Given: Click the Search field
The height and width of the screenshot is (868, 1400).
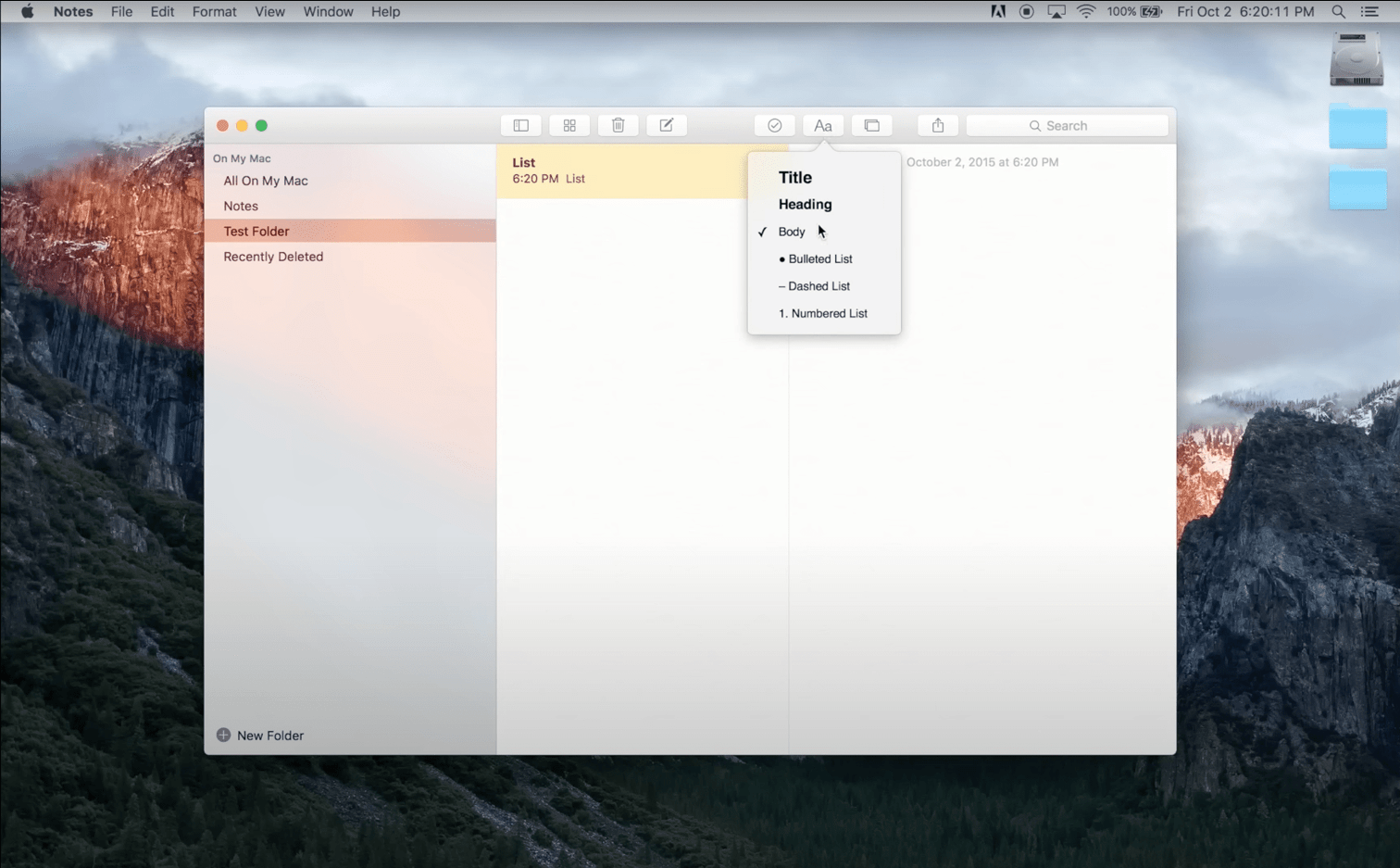Looking at the screenshot, I should click(1067, 125).
